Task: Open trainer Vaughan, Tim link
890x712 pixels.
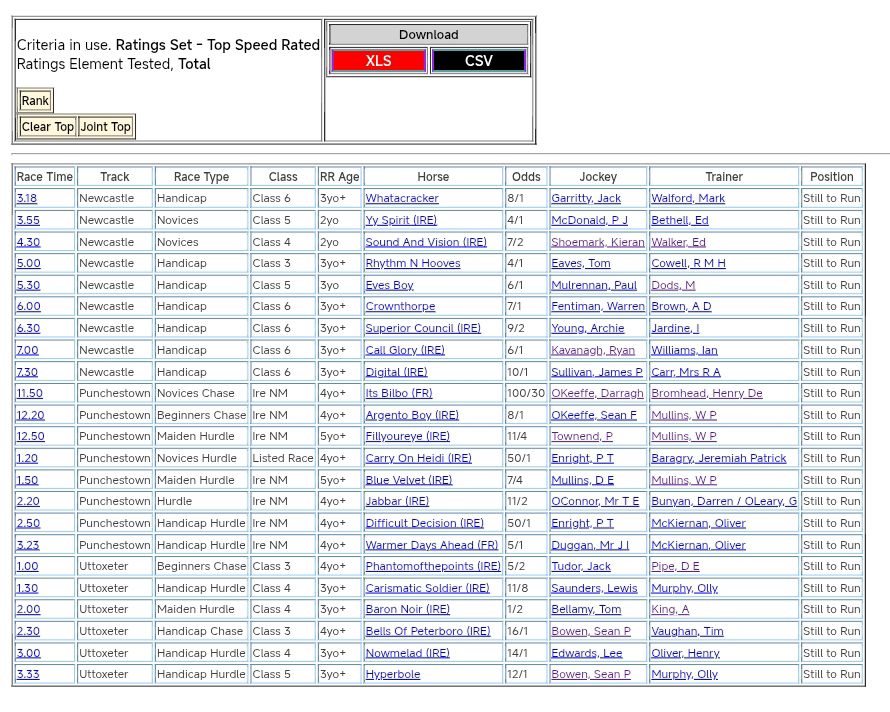Action: pyautogui.click(x=687, y=632)
